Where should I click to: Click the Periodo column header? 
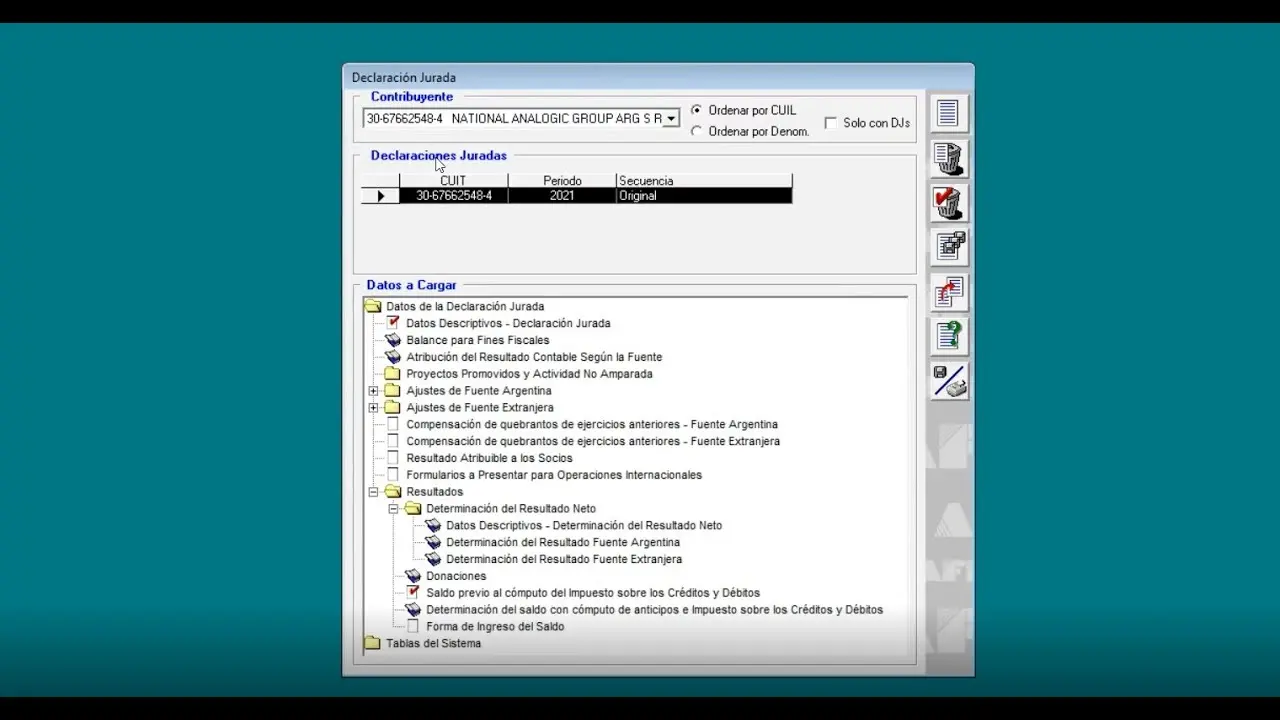562,181
